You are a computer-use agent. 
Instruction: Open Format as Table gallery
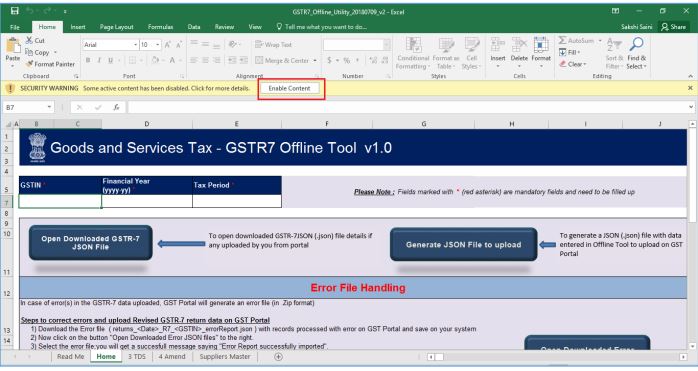[446, 53]
